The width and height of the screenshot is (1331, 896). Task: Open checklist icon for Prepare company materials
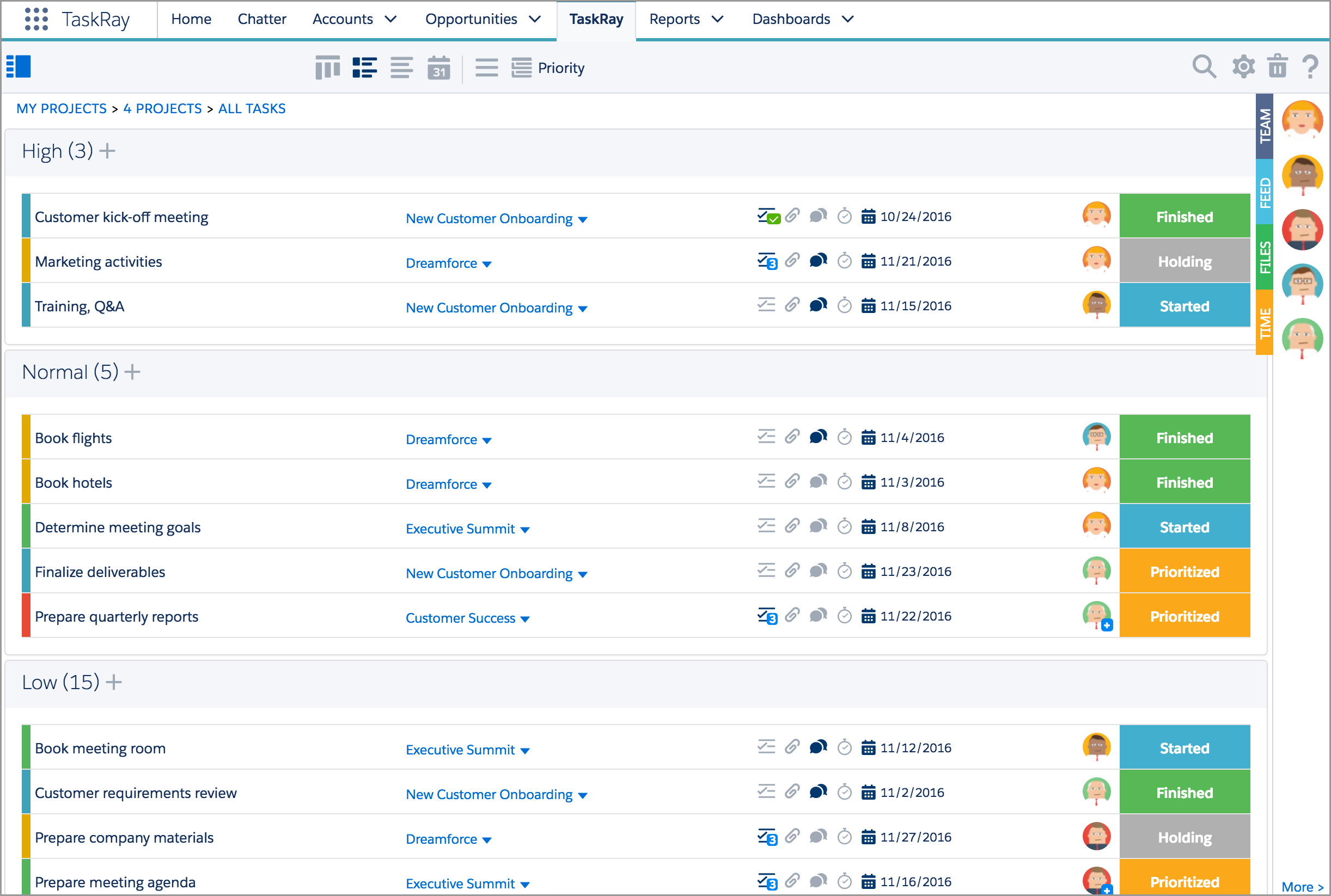[x=767, y=837]
